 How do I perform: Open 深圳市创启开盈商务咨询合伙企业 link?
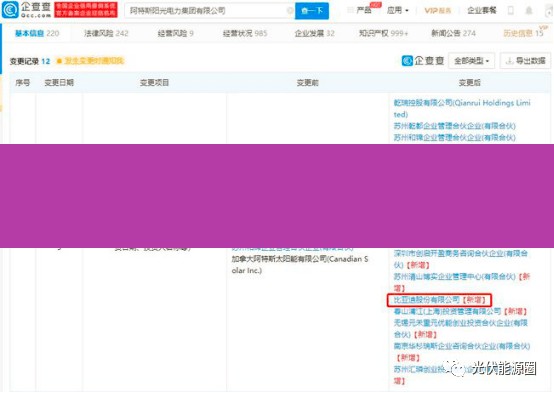pyautogui.click(x=461, y=259)
